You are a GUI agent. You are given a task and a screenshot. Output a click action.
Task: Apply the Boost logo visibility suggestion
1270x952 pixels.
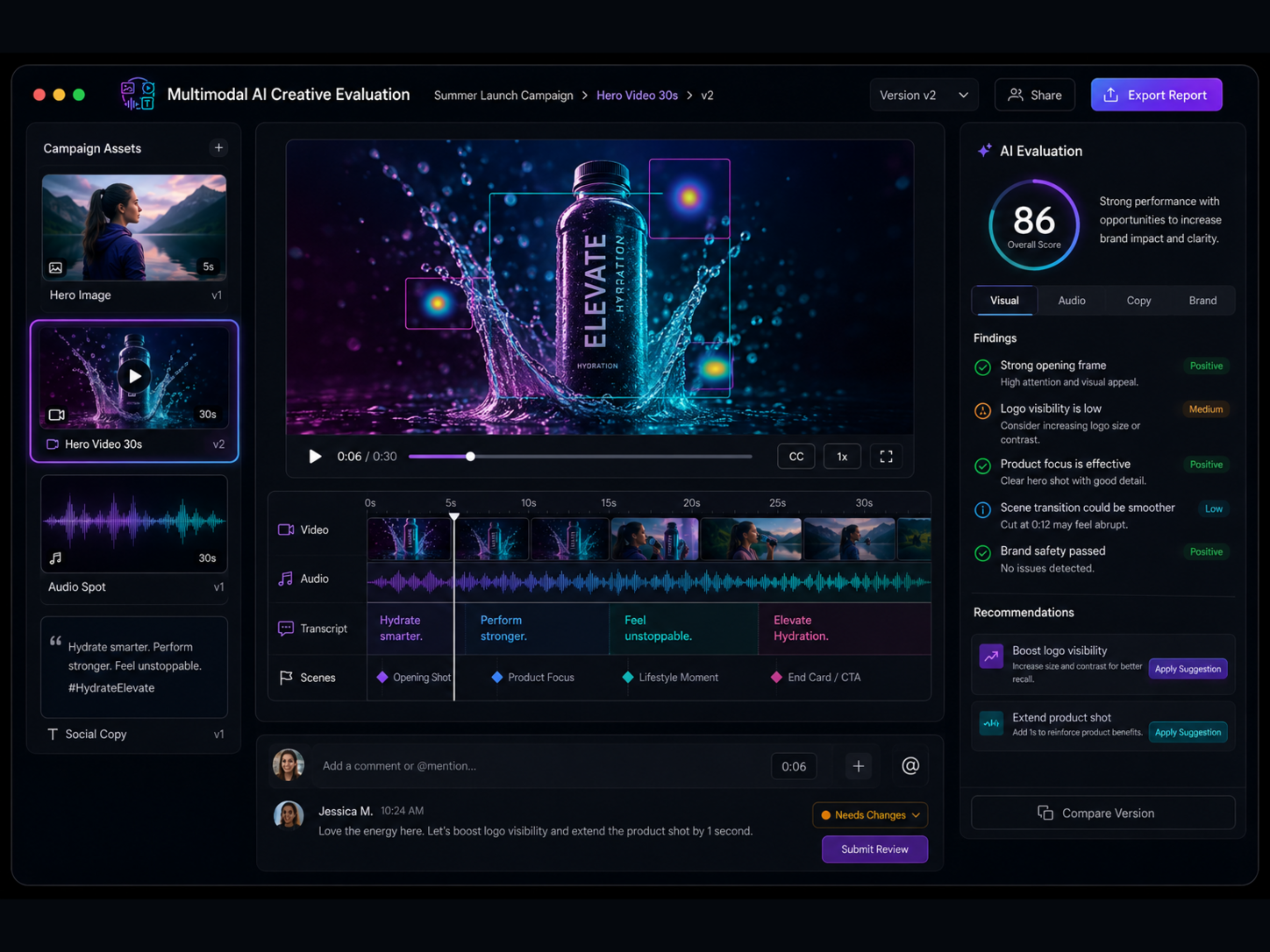pyautogui.click(x=1188, y=669)
